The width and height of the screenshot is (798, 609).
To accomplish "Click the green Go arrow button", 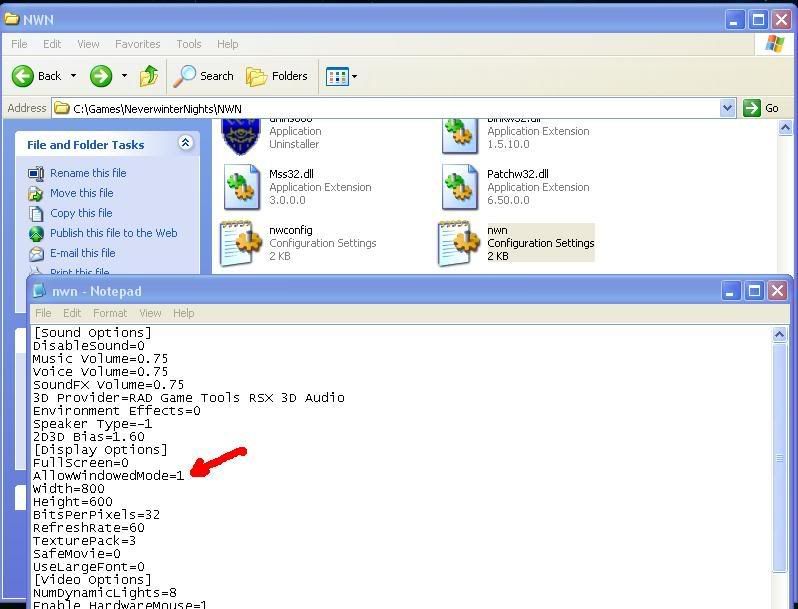I will point(751,108).
